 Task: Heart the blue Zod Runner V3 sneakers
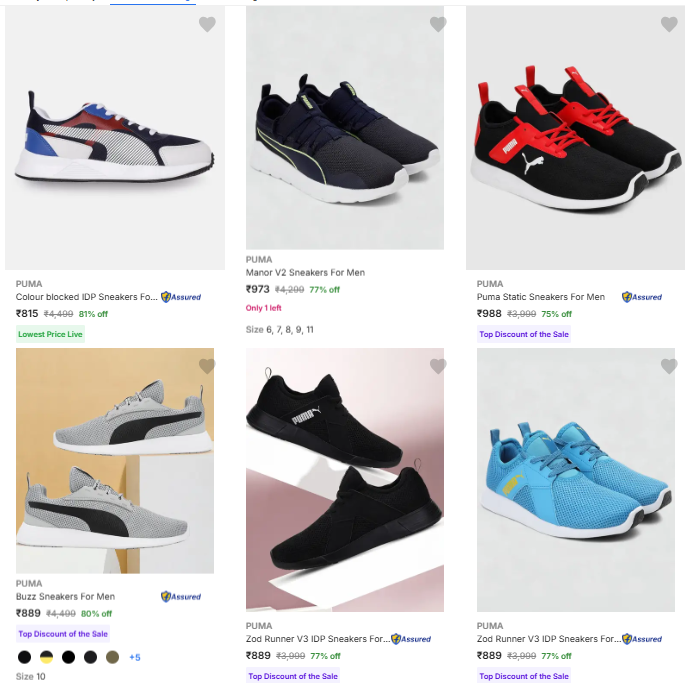[x=669, y=367]
